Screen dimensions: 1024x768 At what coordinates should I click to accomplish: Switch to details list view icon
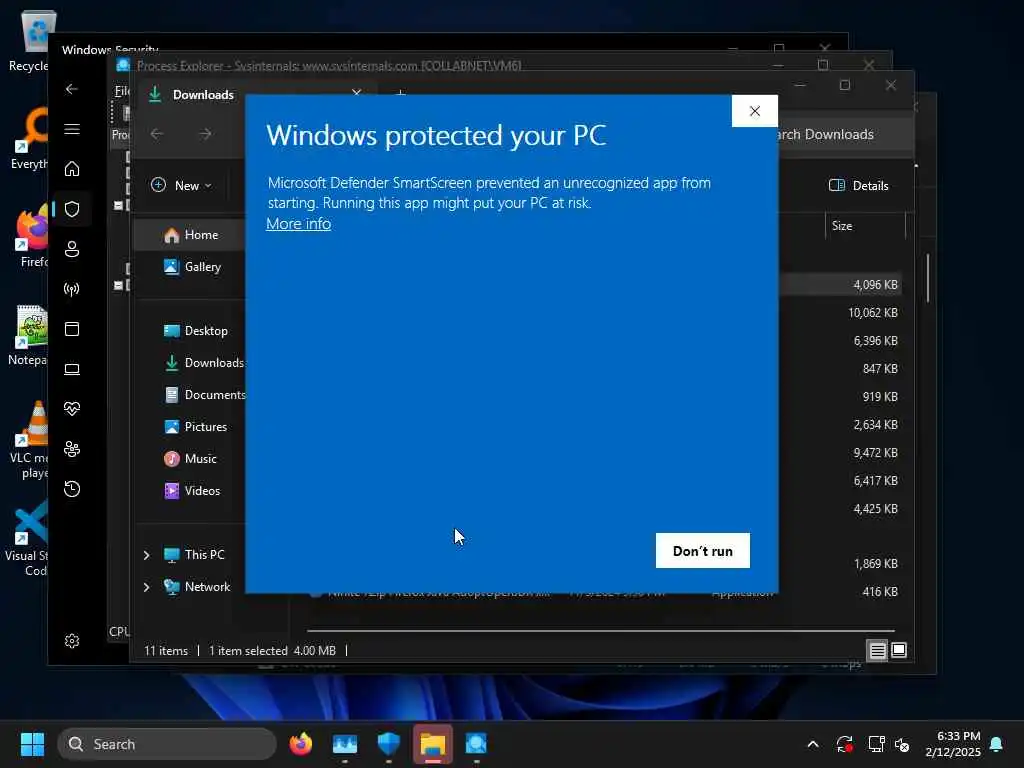877,650
